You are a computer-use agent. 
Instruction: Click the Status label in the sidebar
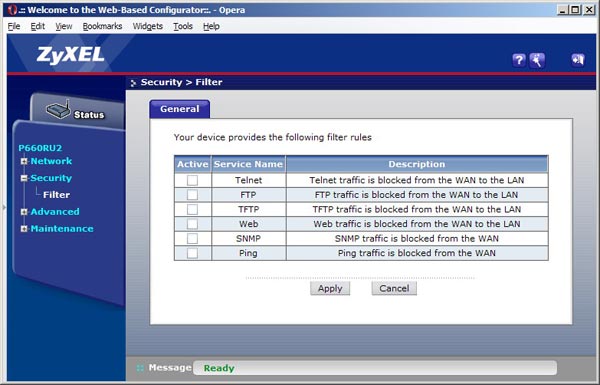89,115
